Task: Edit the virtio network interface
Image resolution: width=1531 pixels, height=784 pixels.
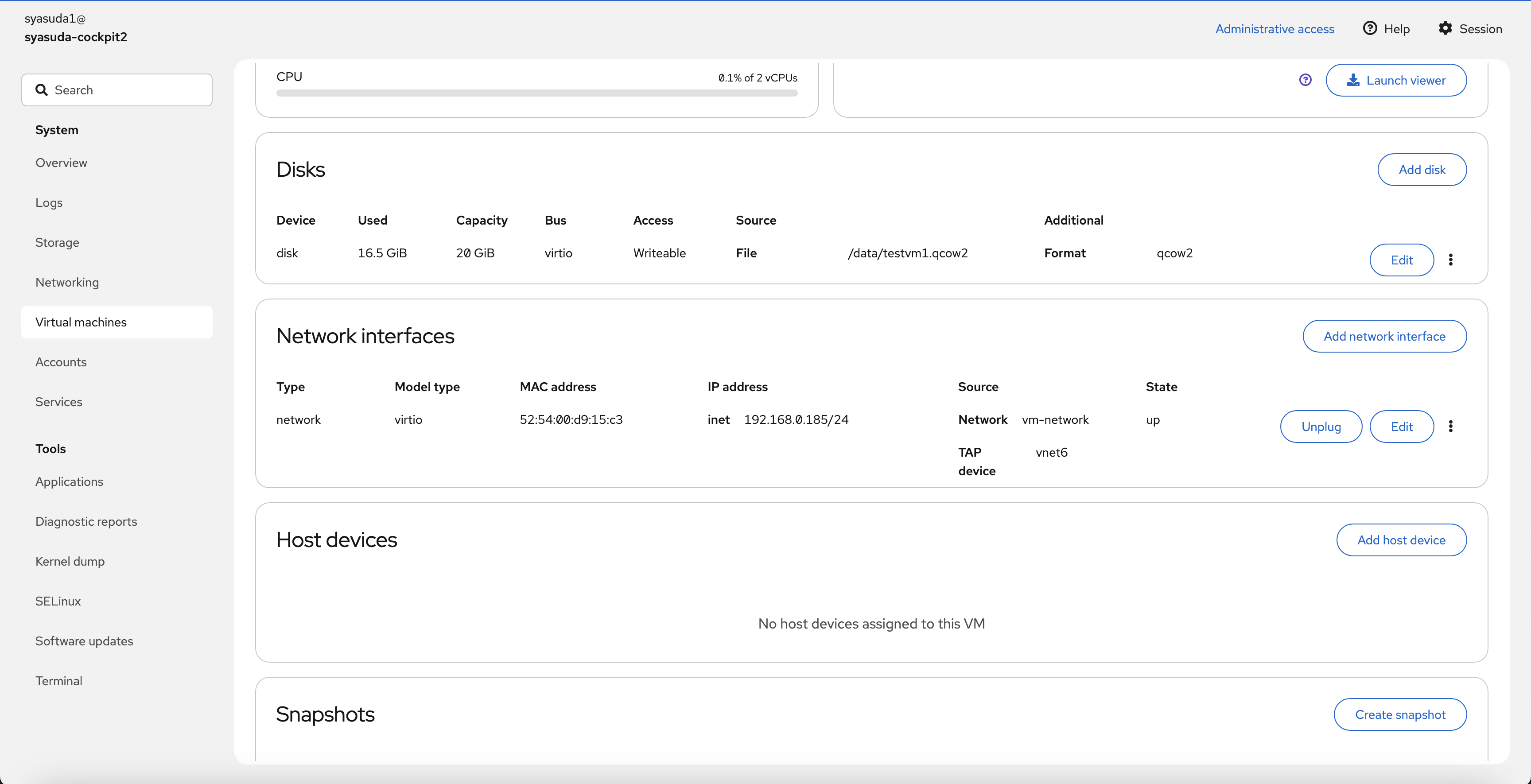Action: [1402, 426]
